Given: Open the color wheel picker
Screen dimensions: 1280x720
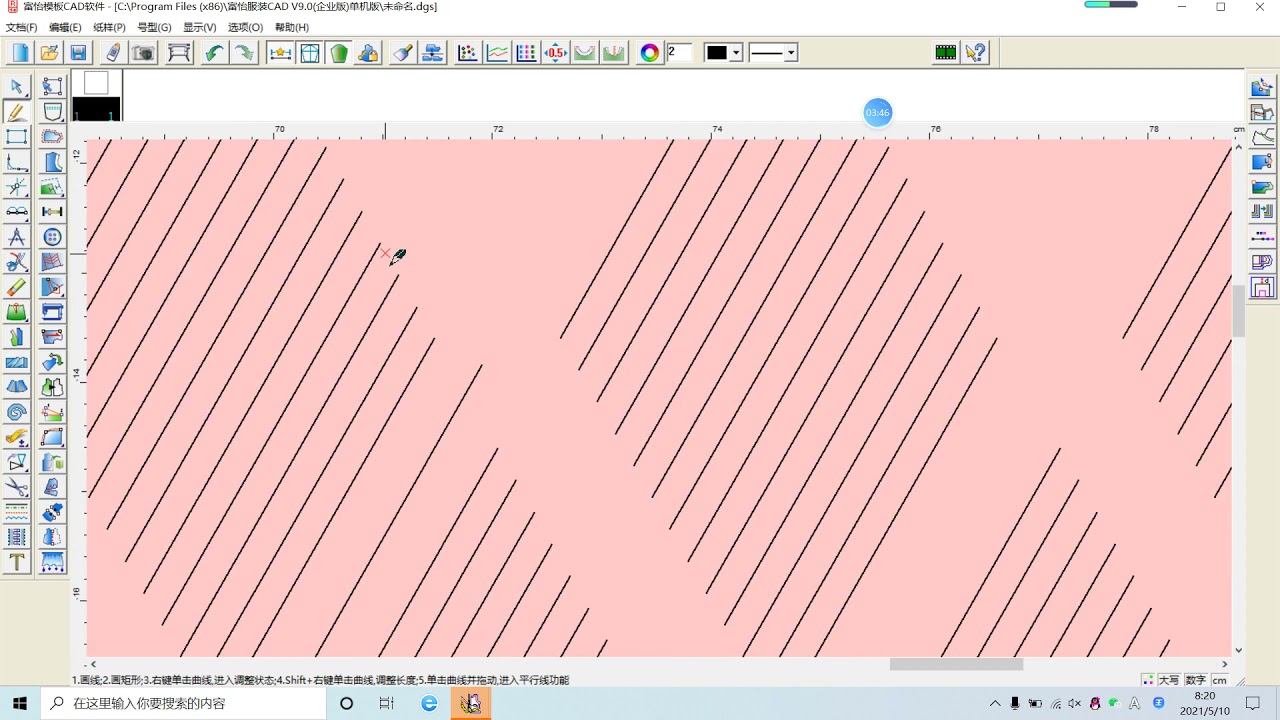Looking at the screenshot, I should [x=650, y=53].
